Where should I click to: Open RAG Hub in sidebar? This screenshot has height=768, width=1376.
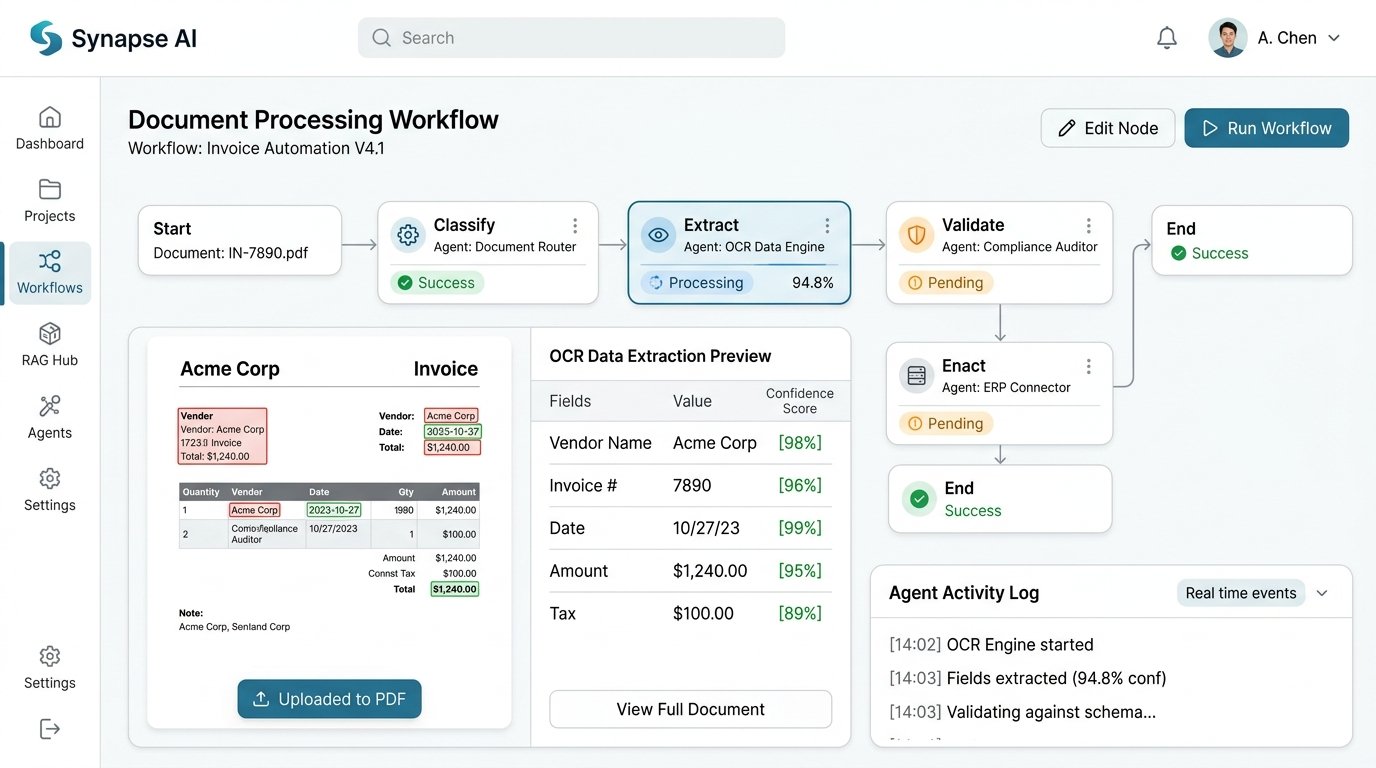tap(50, 345)
